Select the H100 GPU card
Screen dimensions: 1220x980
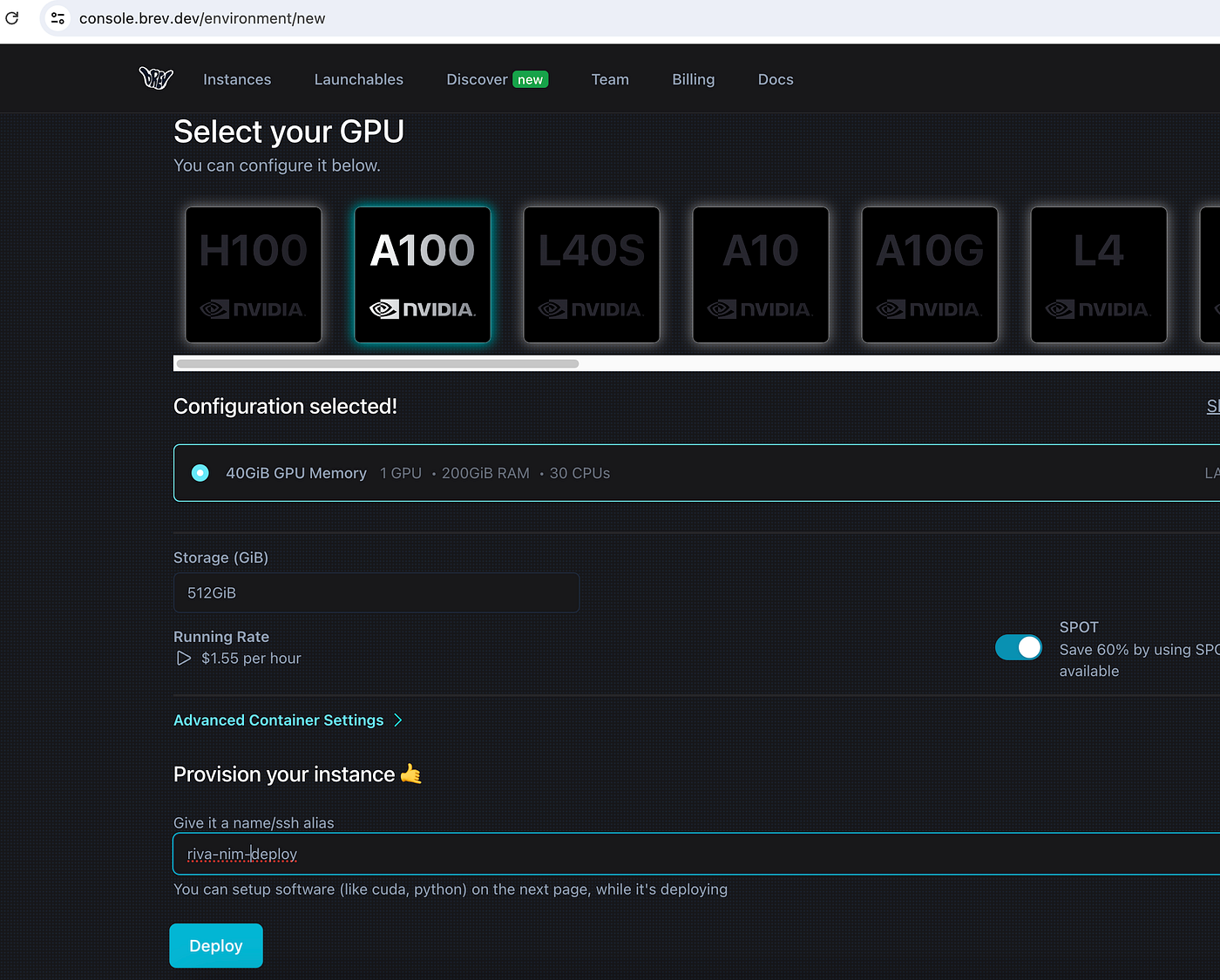pos(254,274)
